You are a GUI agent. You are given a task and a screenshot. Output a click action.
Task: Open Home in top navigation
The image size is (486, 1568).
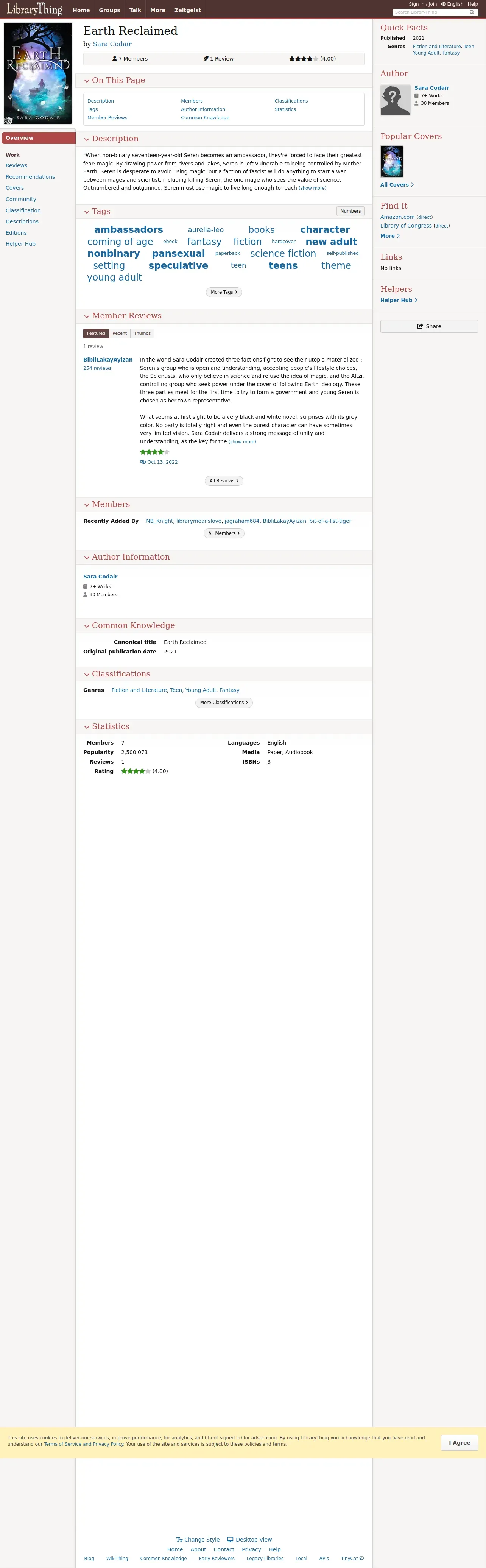[81, 10]
